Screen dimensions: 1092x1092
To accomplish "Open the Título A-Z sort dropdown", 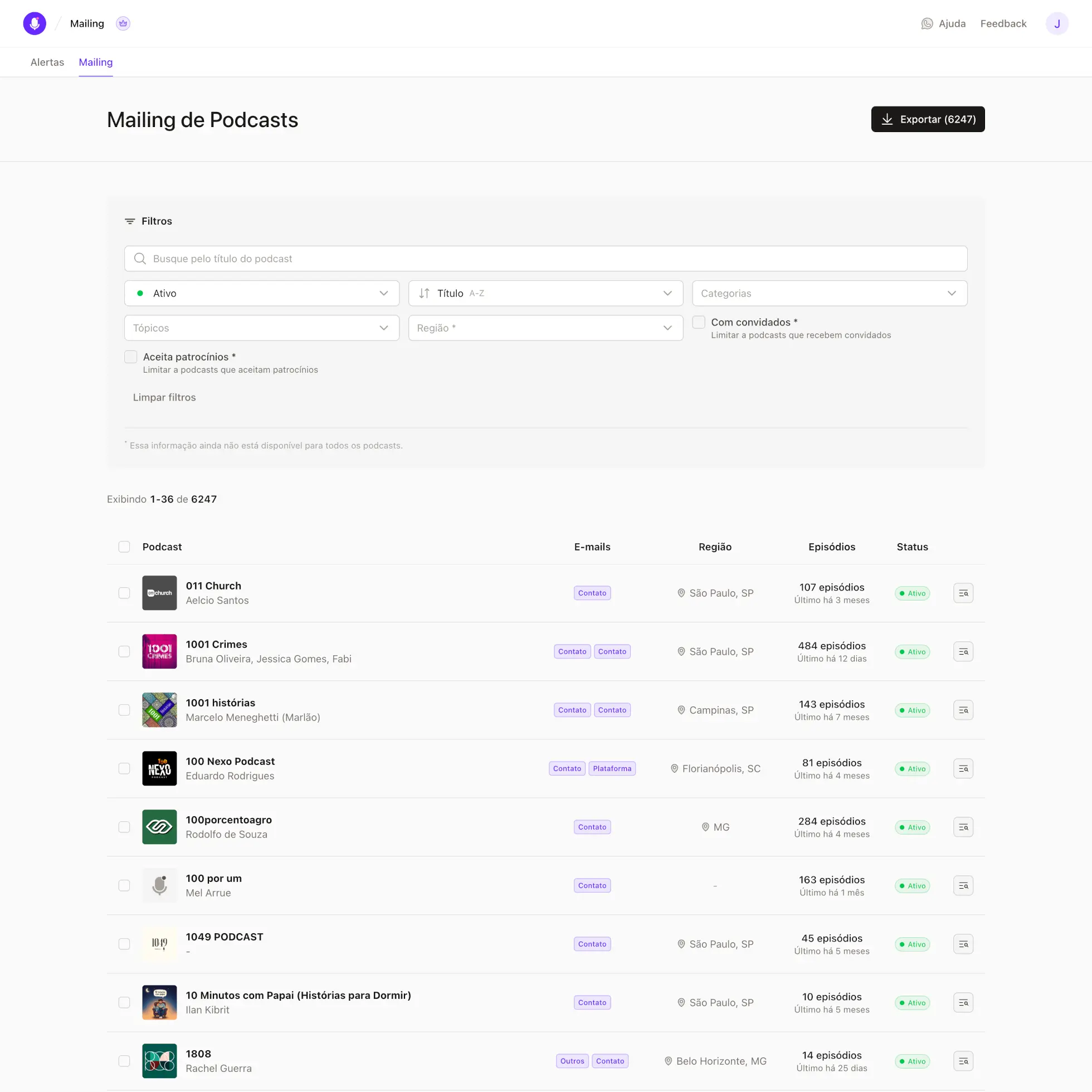I will click(x=545, y=294).
